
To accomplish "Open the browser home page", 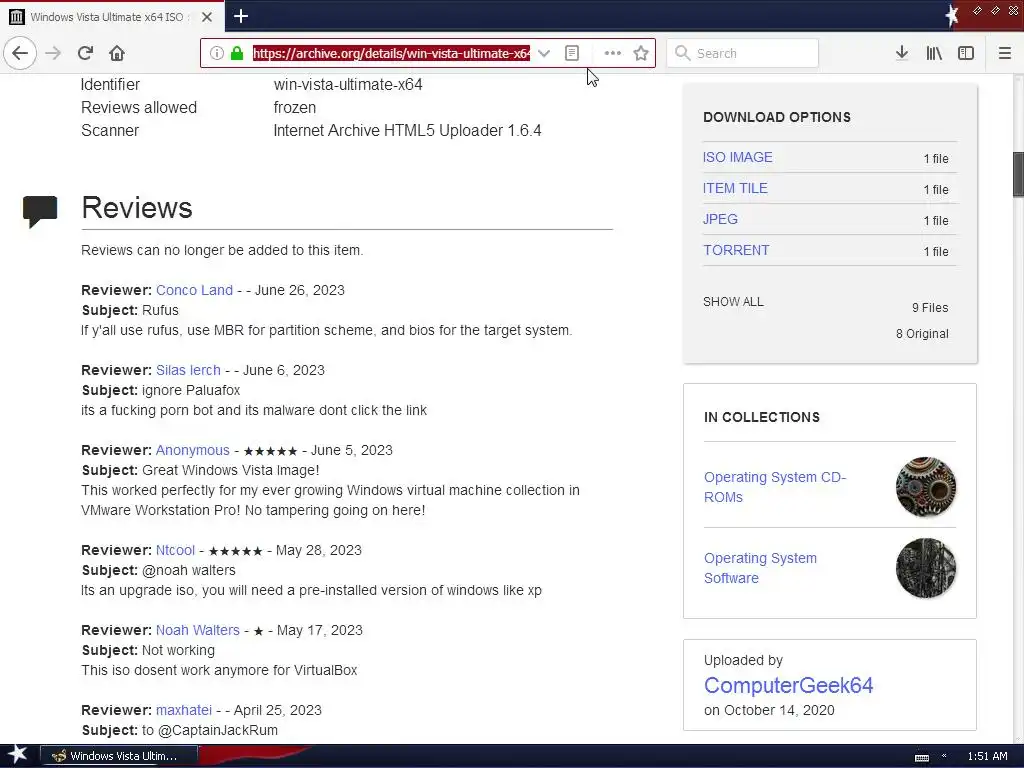I will (117, 53).
